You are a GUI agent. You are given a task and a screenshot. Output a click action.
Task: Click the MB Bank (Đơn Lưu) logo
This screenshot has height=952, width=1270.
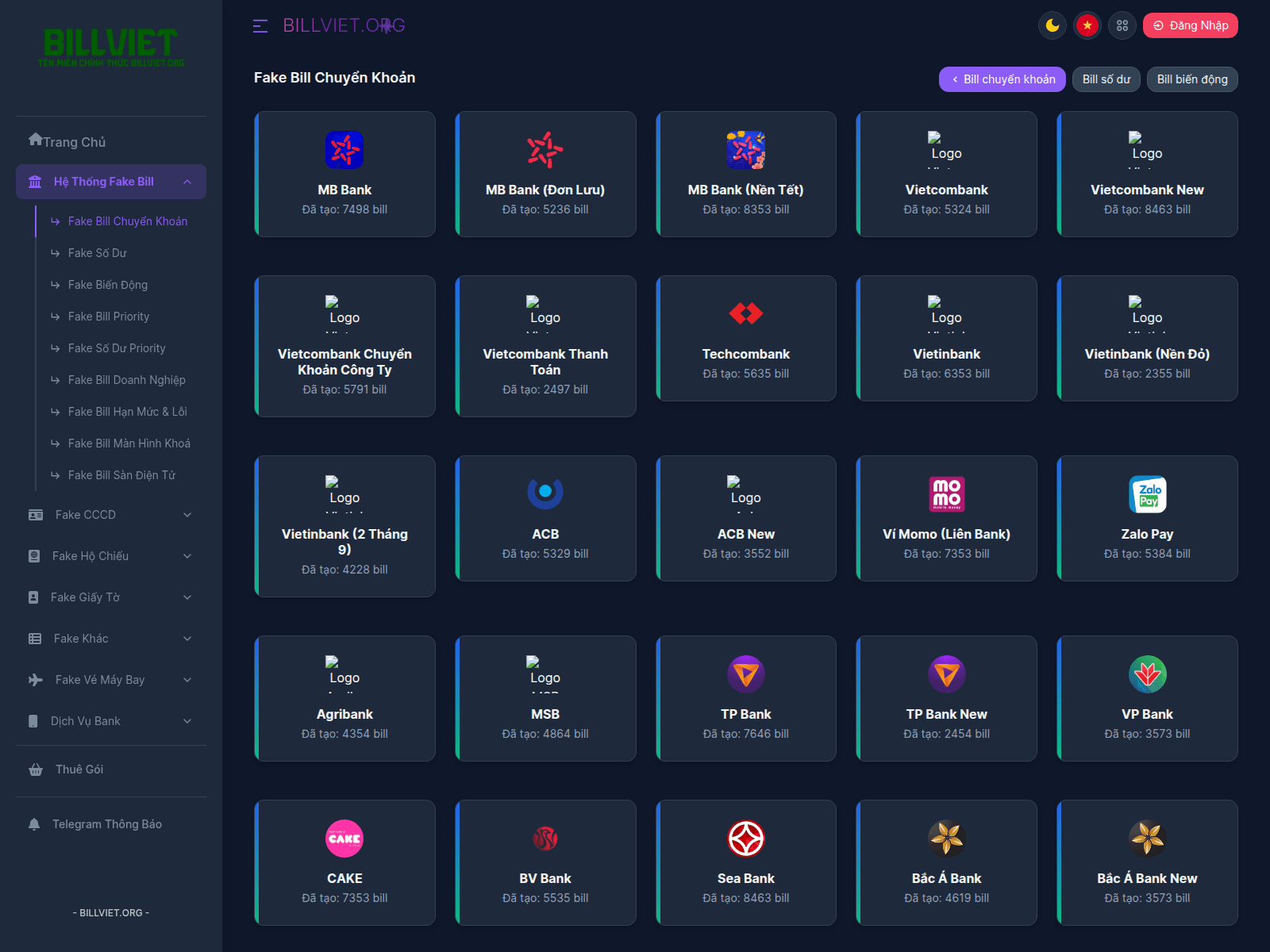point(545,150)
